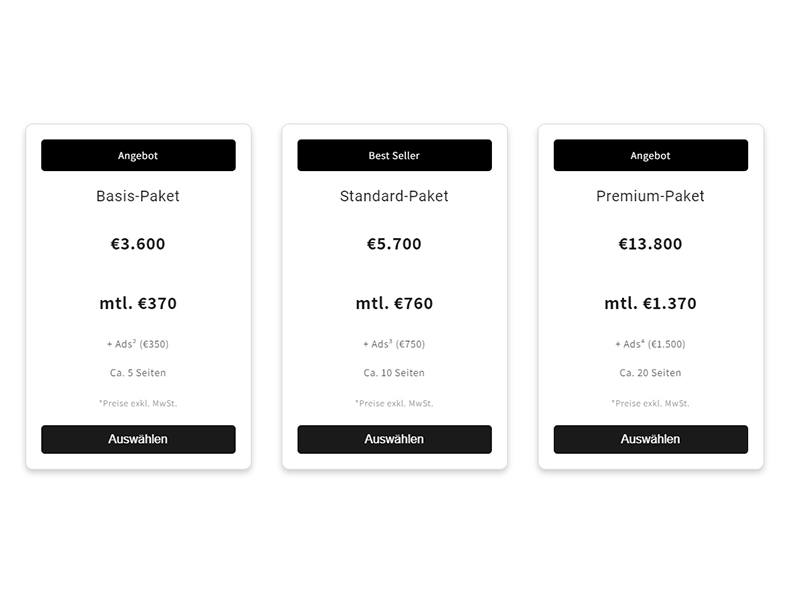
Task: Click the Ads (€750) footnote text
Action: click(x=394, y=344)
